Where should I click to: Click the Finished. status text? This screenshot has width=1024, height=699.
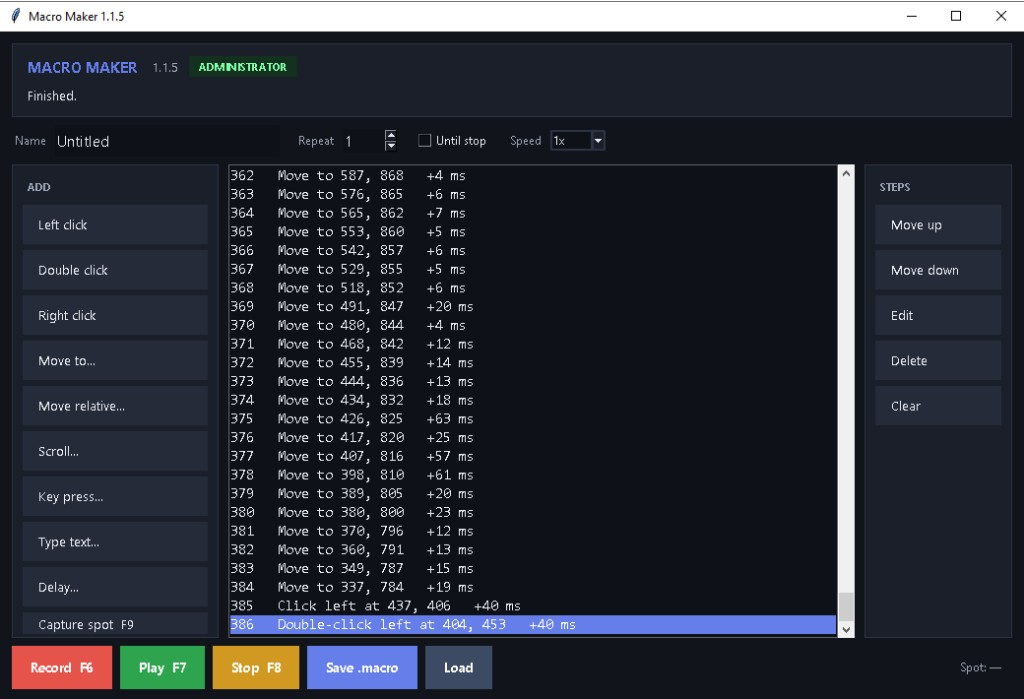(52, 96)
